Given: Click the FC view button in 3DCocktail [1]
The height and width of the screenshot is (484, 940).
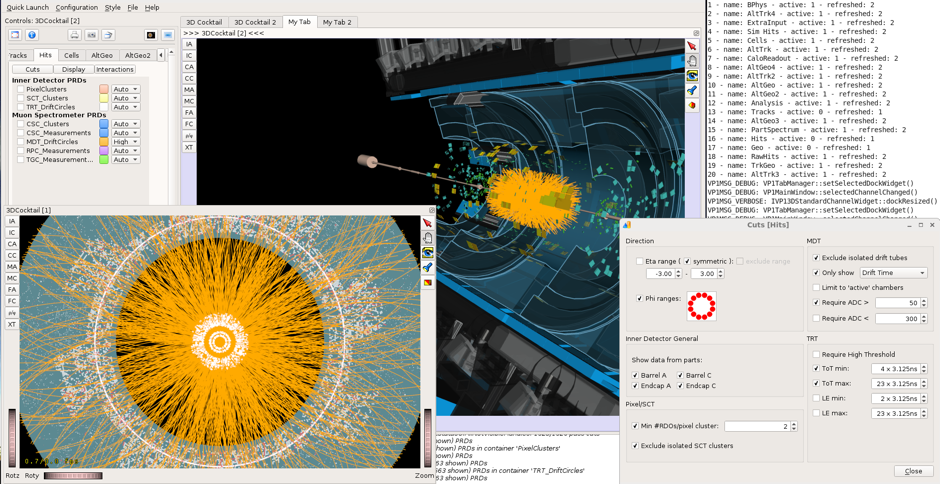Looking at the screenshot, I should [x=12, y=301].
